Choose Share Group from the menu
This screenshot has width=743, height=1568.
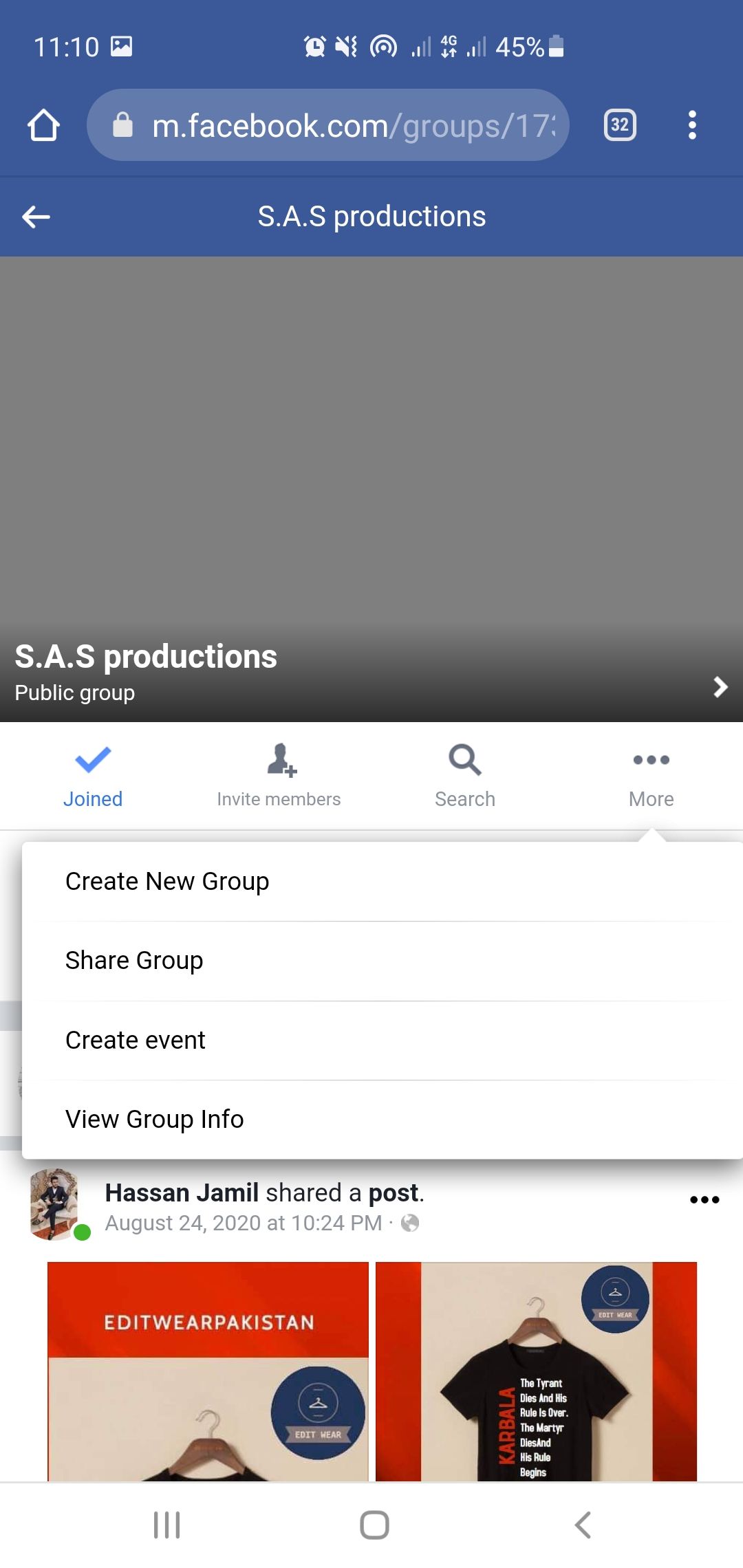click(x=134, y=960)
